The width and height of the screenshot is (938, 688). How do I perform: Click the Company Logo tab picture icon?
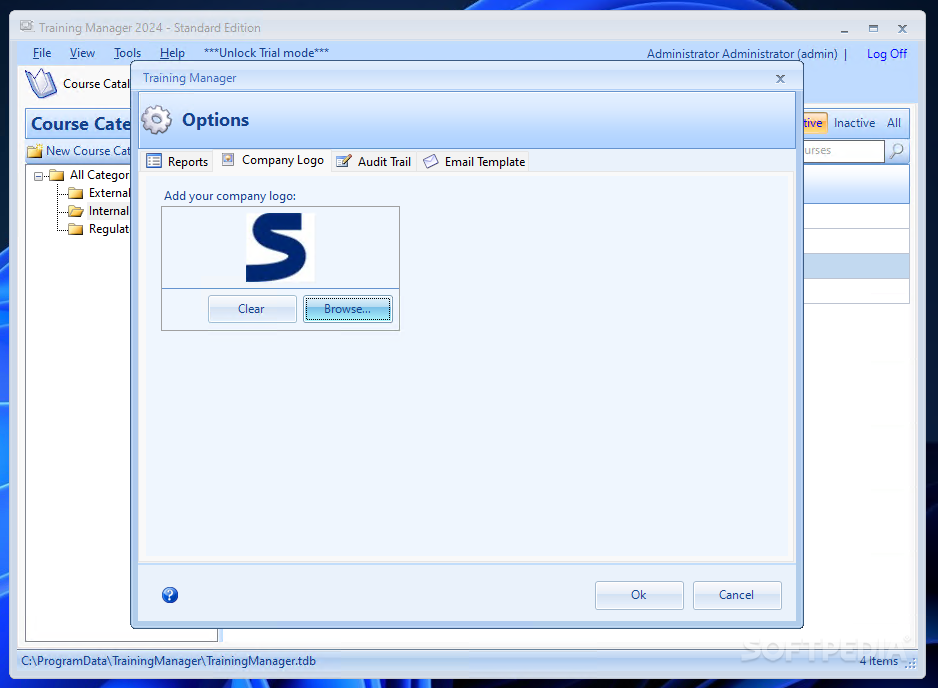click(228, 159)
